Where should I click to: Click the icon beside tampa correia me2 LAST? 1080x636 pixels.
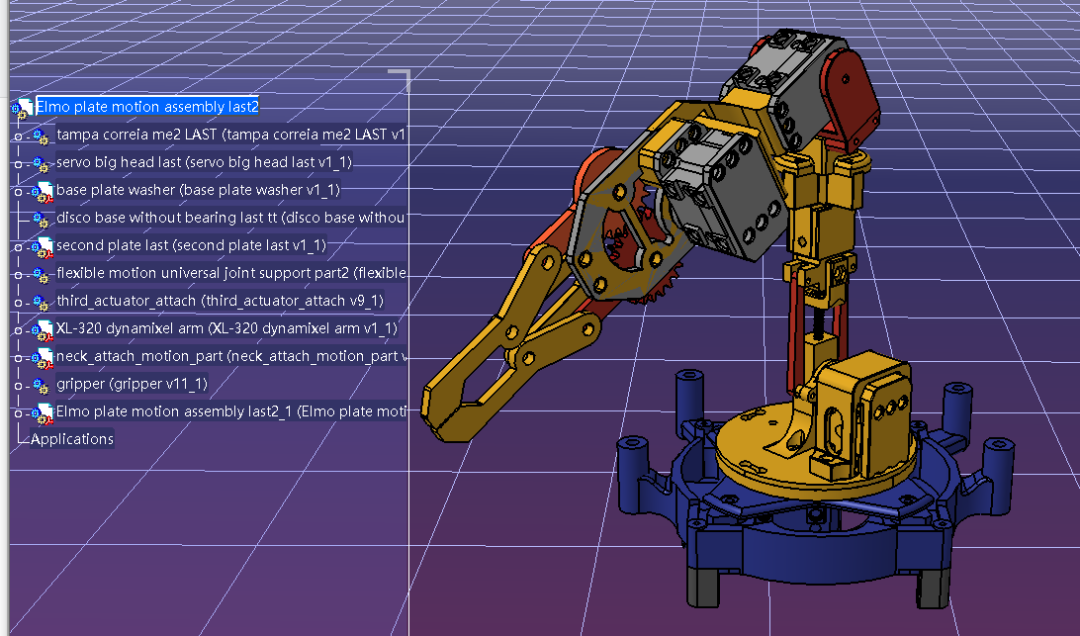[x=41, y=136]
